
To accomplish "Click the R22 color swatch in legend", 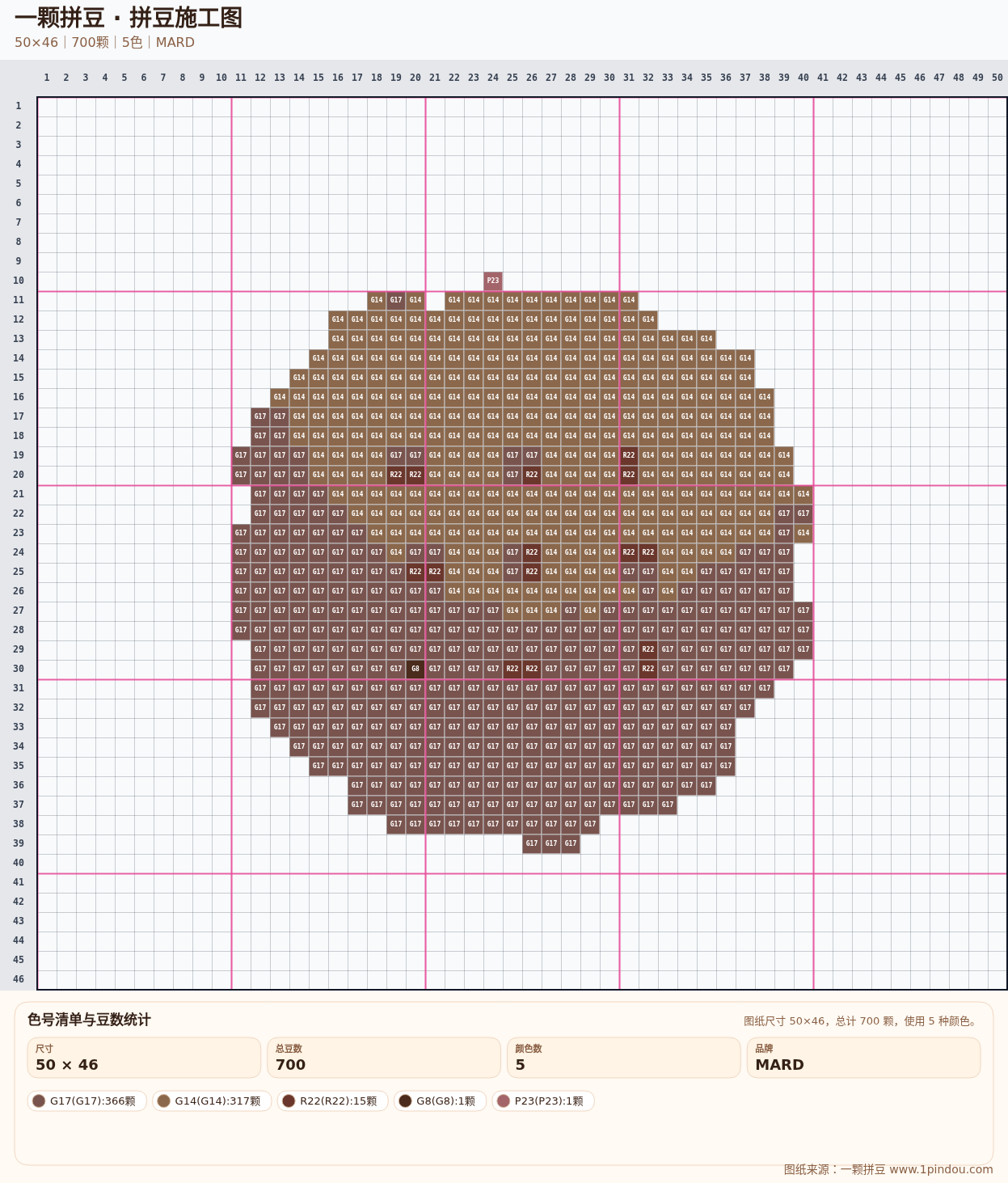I will (x=289, y=1101).
